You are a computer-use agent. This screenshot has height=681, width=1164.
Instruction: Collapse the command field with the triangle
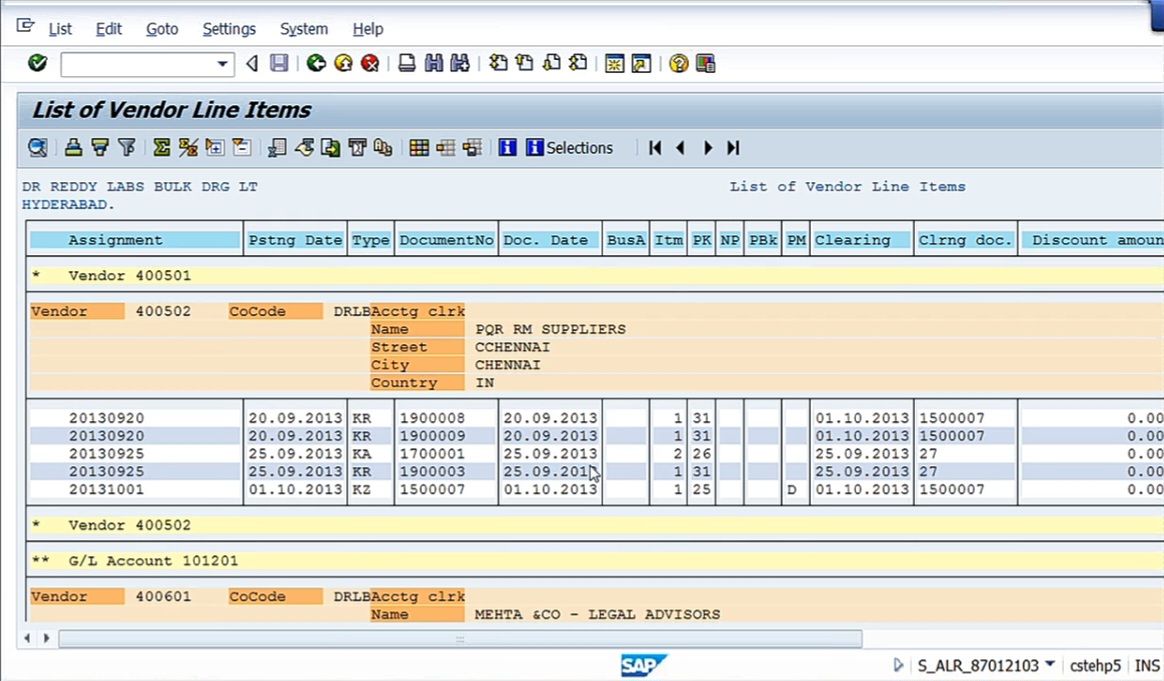[x=252, y=64]
